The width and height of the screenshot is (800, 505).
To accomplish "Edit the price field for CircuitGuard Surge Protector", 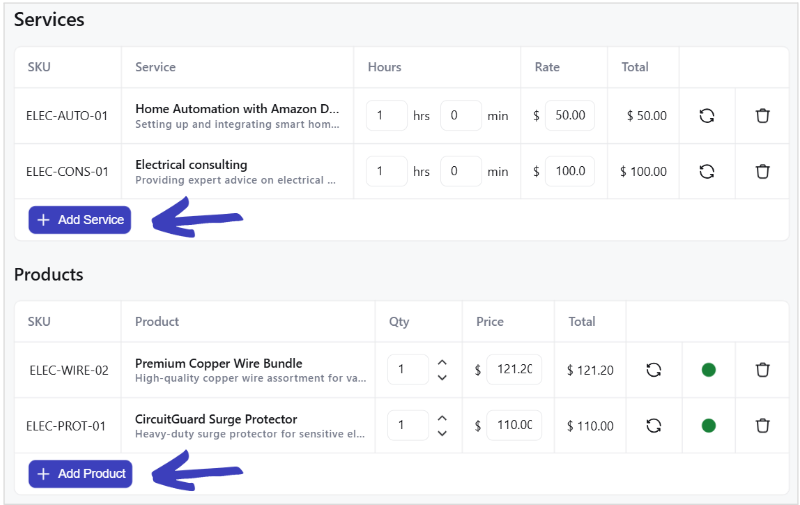I will [x=514, y=425].
